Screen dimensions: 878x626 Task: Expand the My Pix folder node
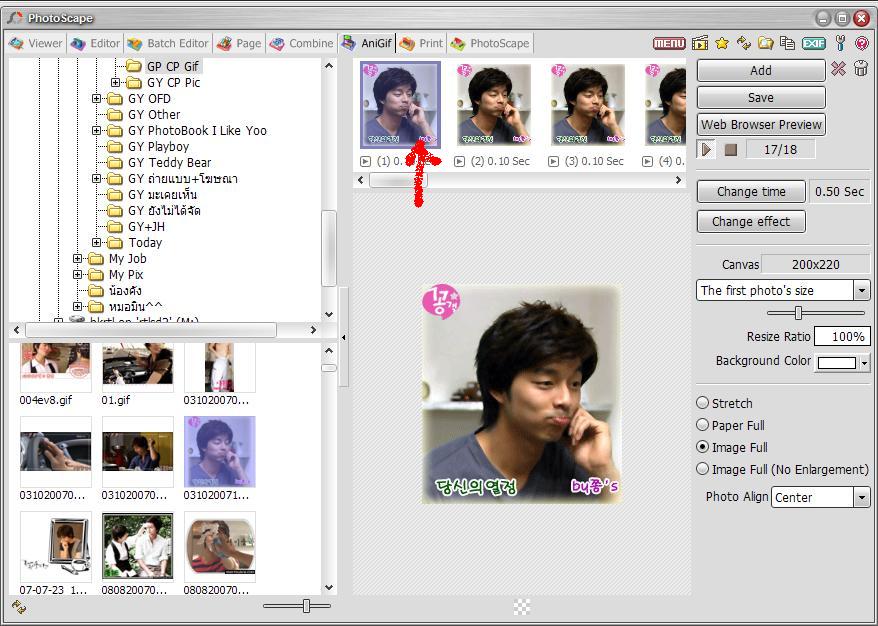(x=77, y=274)
